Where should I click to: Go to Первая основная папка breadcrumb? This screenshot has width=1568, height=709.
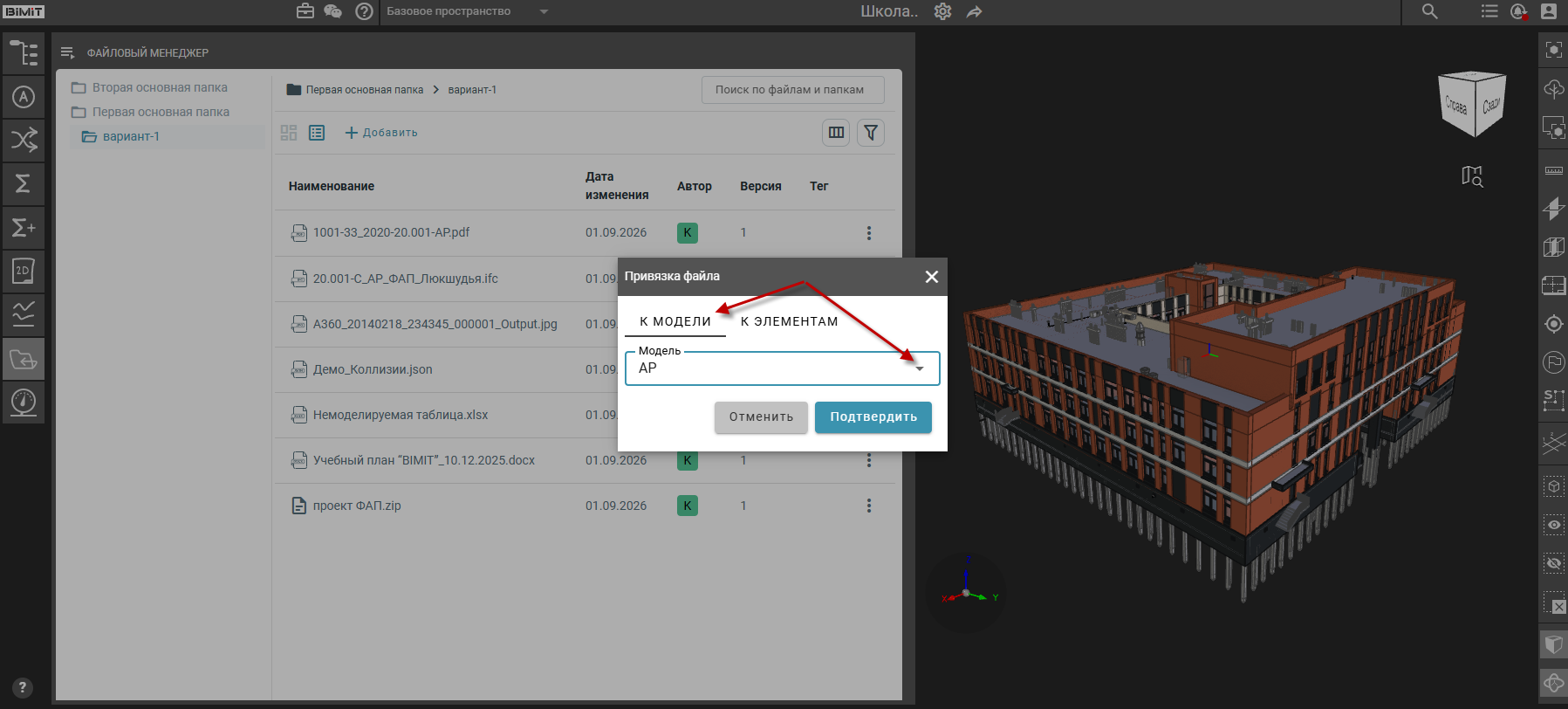pos(364,90)
